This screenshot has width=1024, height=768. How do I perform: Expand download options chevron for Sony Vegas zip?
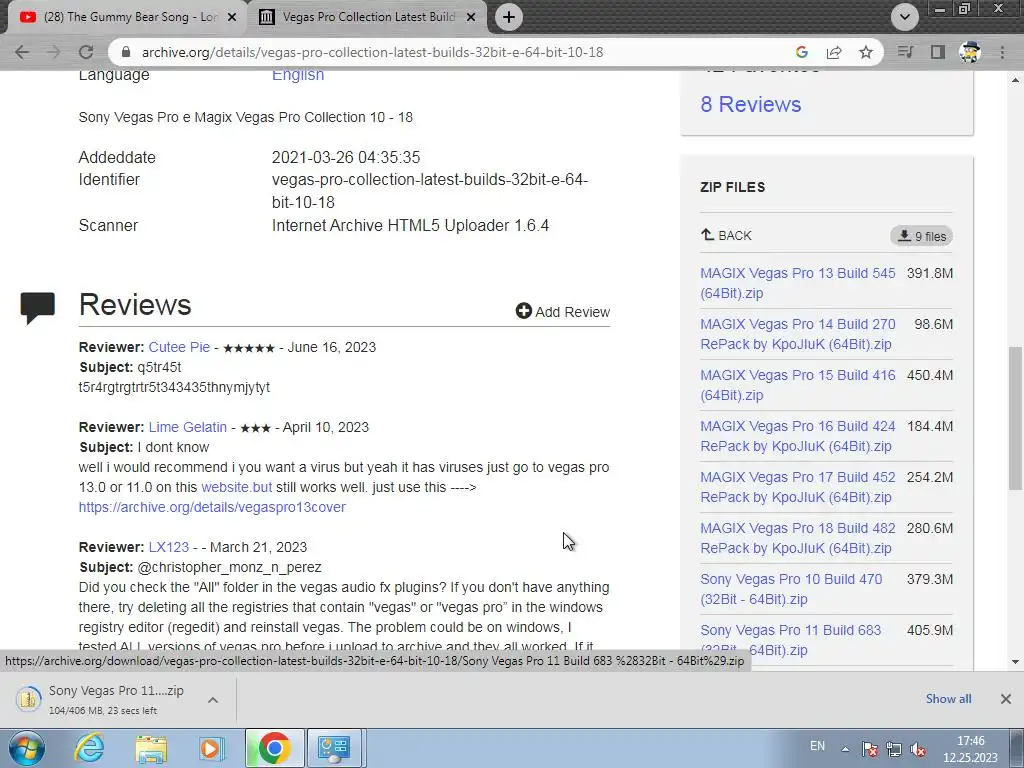click(x=213, y=699)
